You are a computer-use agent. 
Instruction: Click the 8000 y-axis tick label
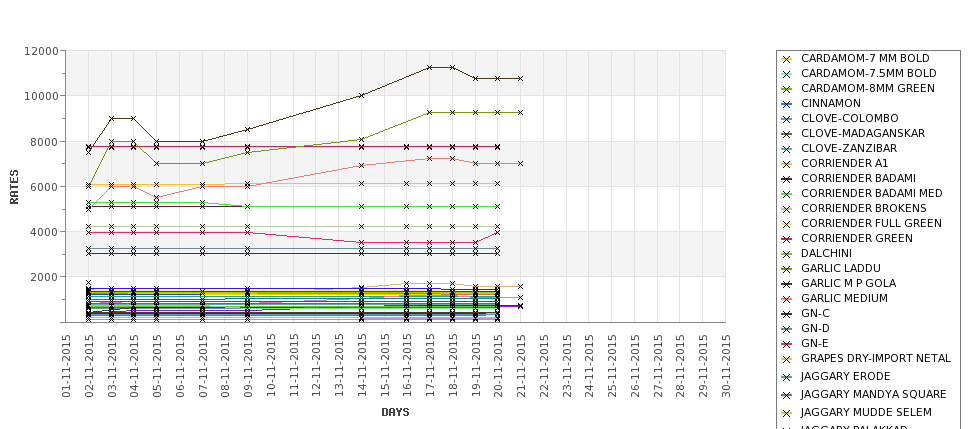(45, 142)
